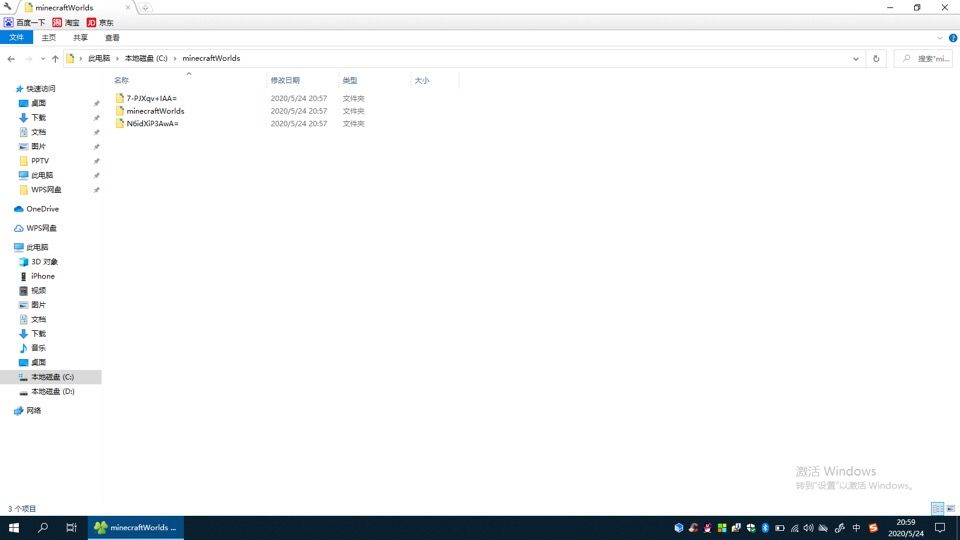Go back with the back arrow
The height and width of the screenshot is (540, 960).
tap(11, 59)
